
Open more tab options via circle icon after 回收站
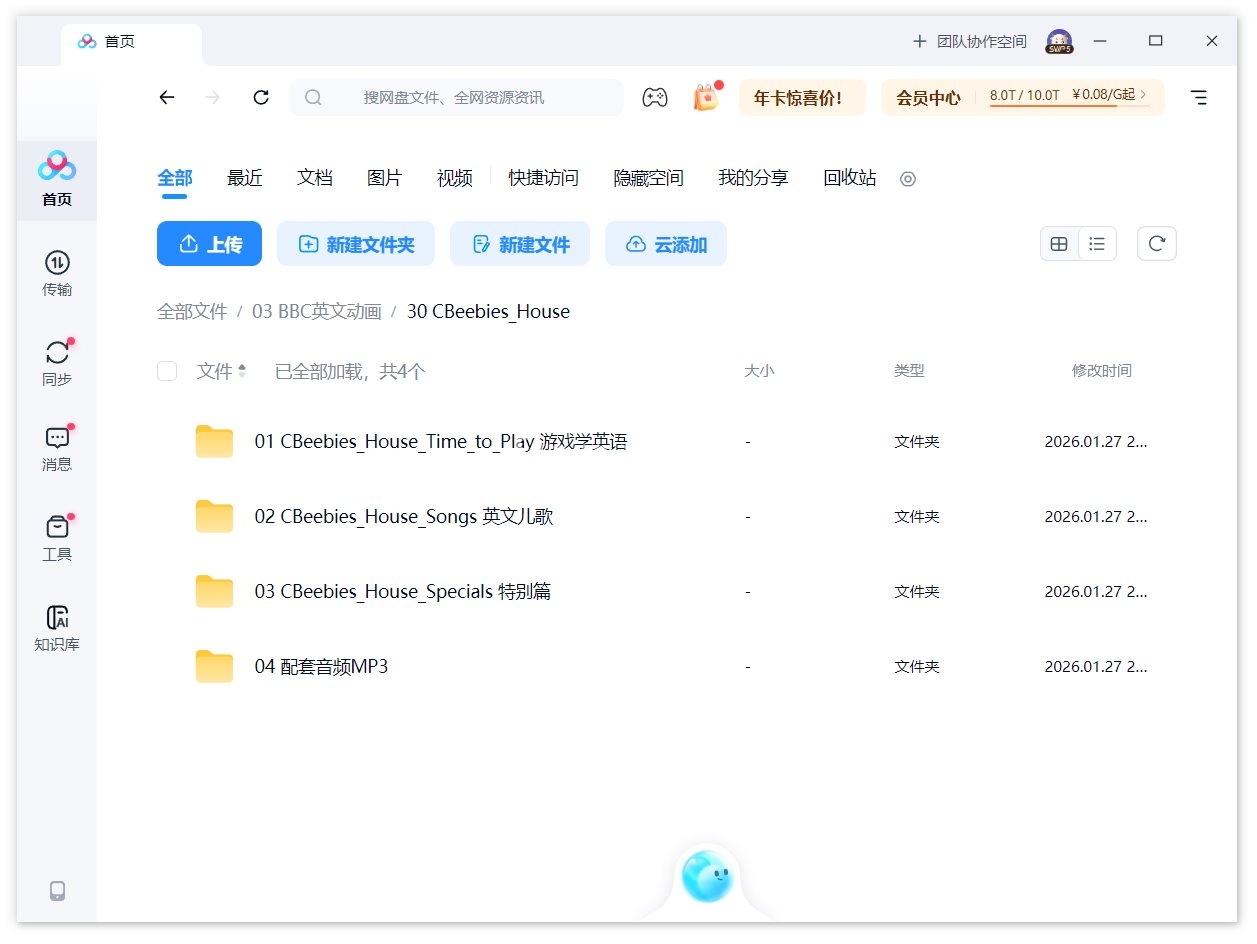pyautogui.click(x=908, y=179)
